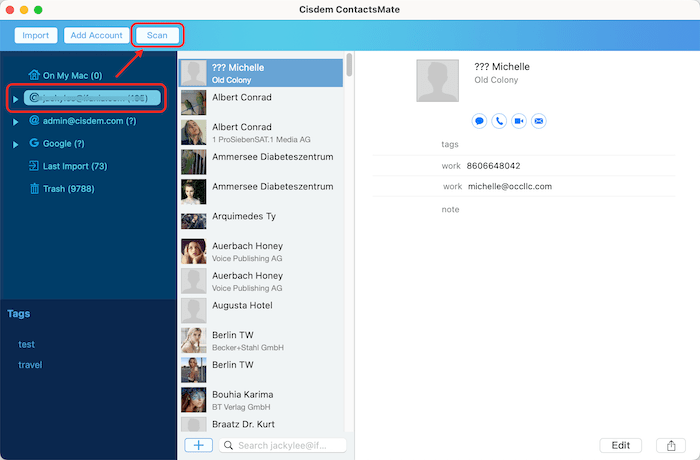Add new contact with plus button

(x=198, y=445)
